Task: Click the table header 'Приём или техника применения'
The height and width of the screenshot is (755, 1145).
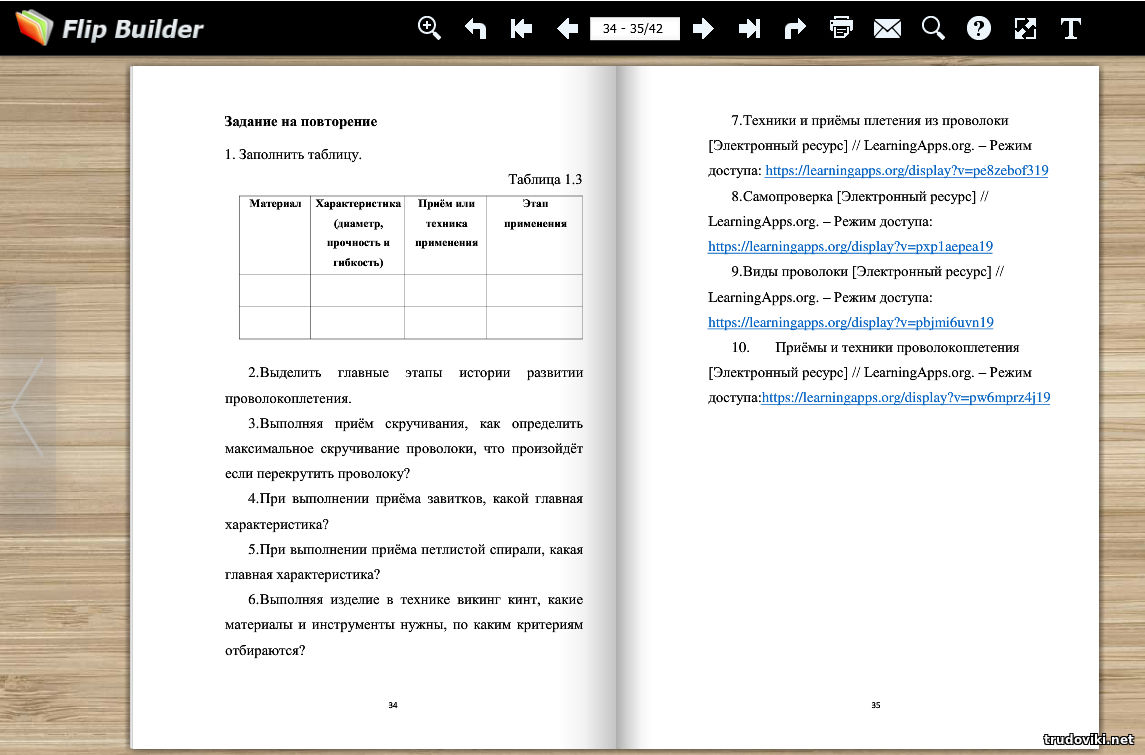Action: pyautogui.click(x=446, y=223)
